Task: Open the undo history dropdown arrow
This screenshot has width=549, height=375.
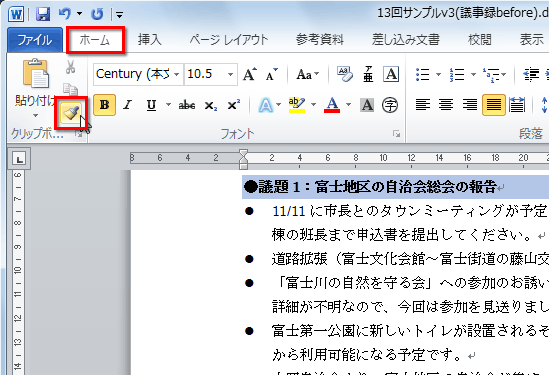Action: 79,14
